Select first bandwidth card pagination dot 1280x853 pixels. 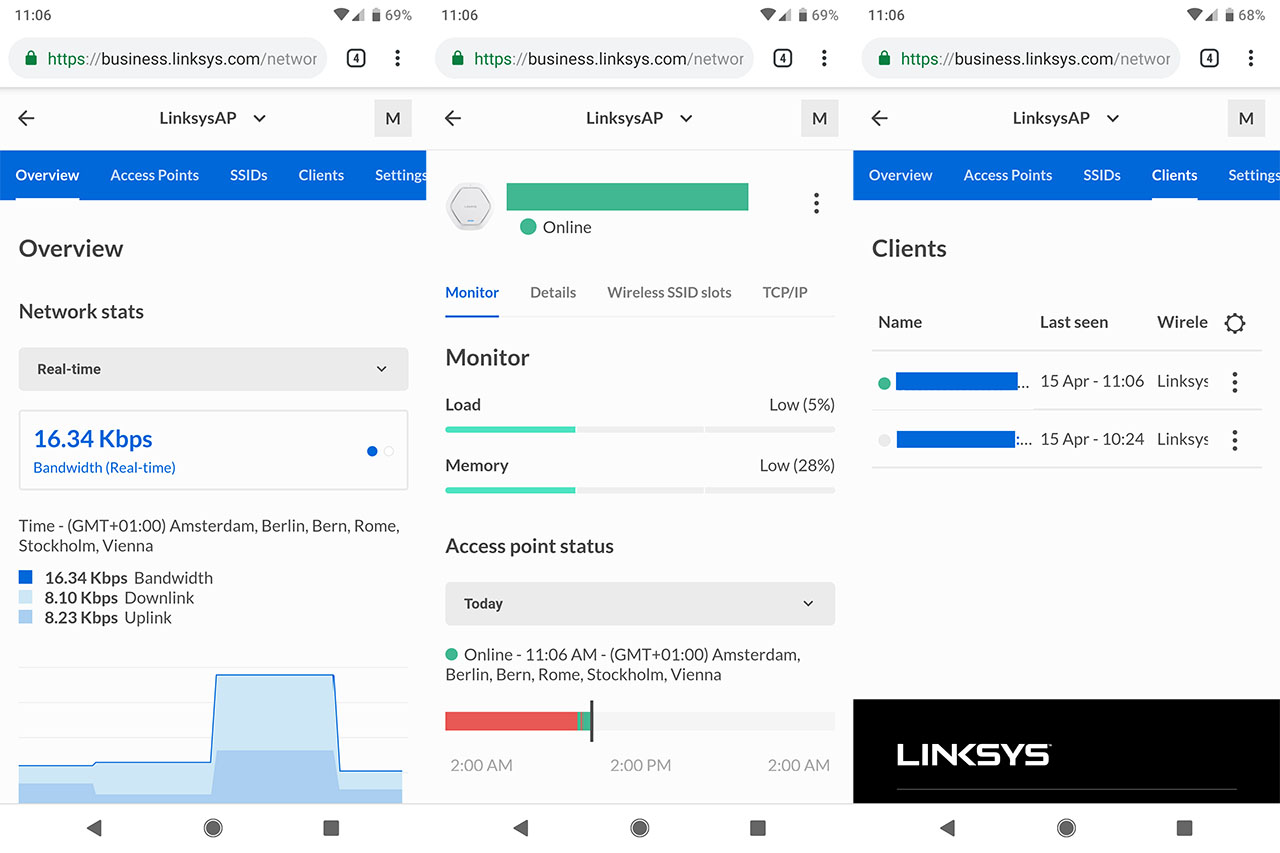tap(372, 451)
